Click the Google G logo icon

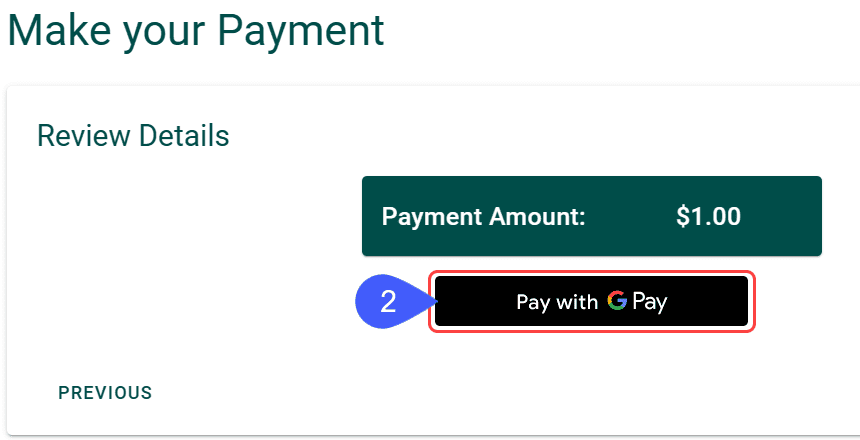coord(617,301)
